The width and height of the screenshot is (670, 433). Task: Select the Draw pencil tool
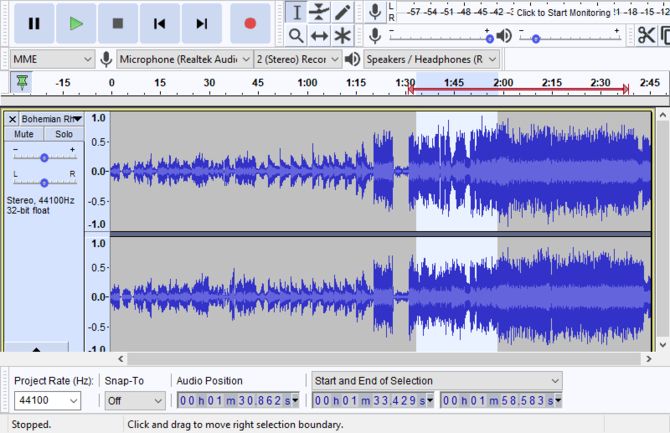[343, 12]
